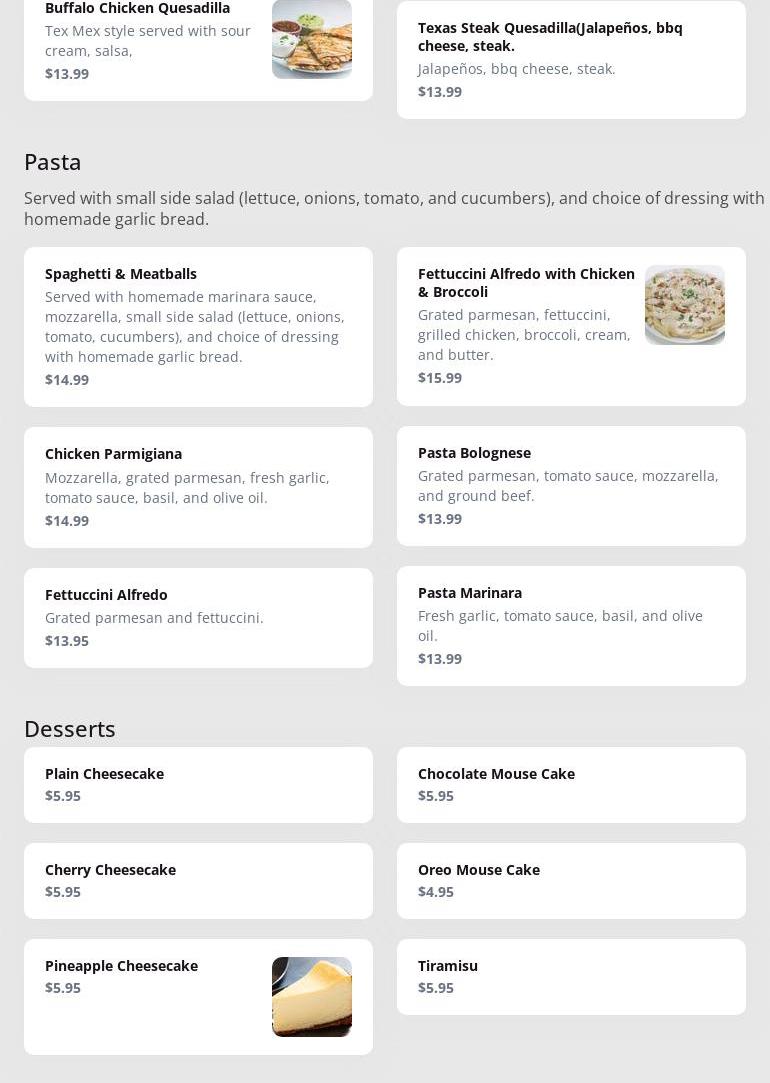Click the Pineapple Cheesecake title
This screenshot has width=770, height=1083.
click(x=121, y=966)
